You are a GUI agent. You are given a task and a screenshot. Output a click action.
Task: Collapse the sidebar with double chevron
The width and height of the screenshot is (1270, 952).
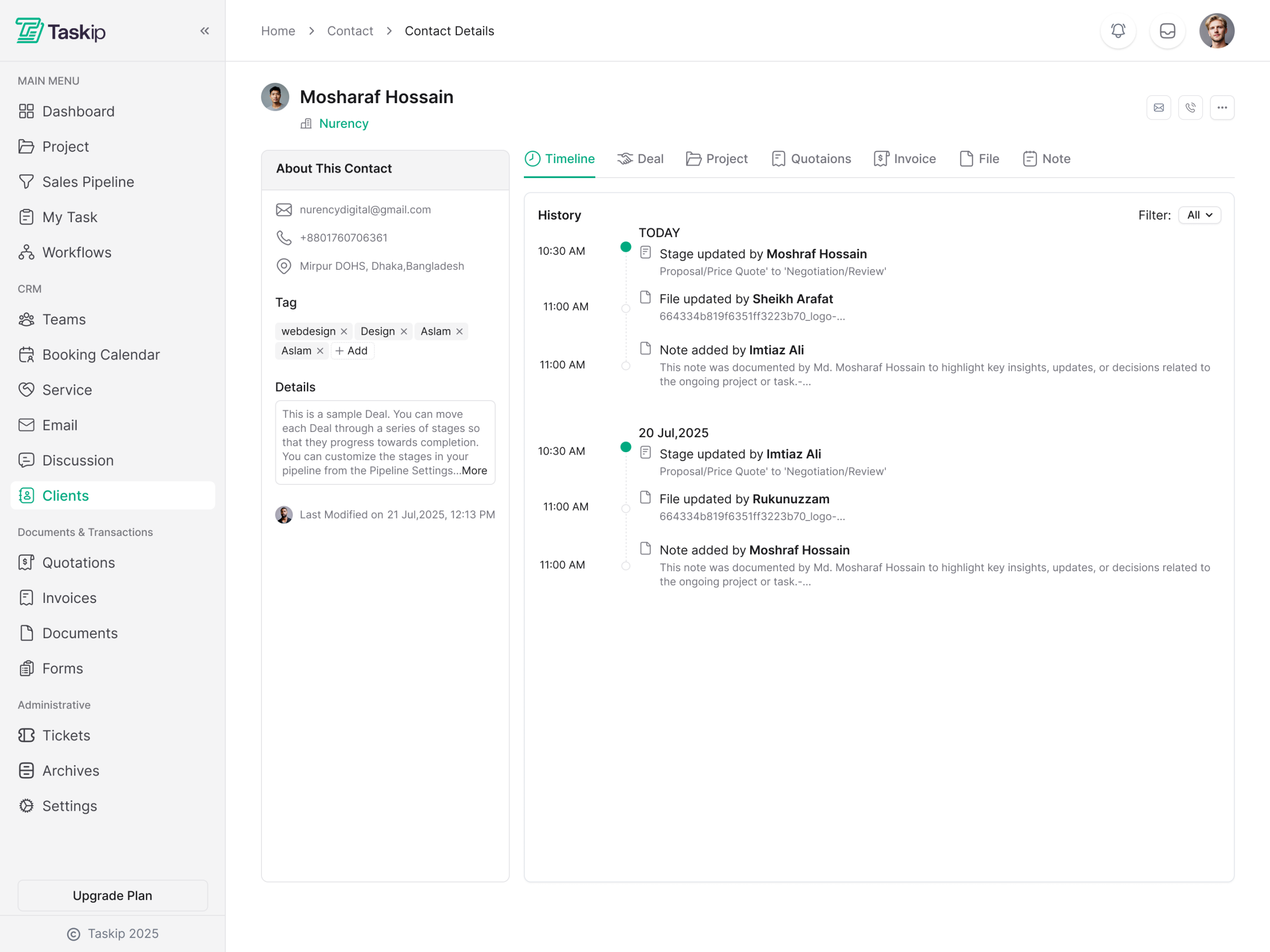(204, 31)
